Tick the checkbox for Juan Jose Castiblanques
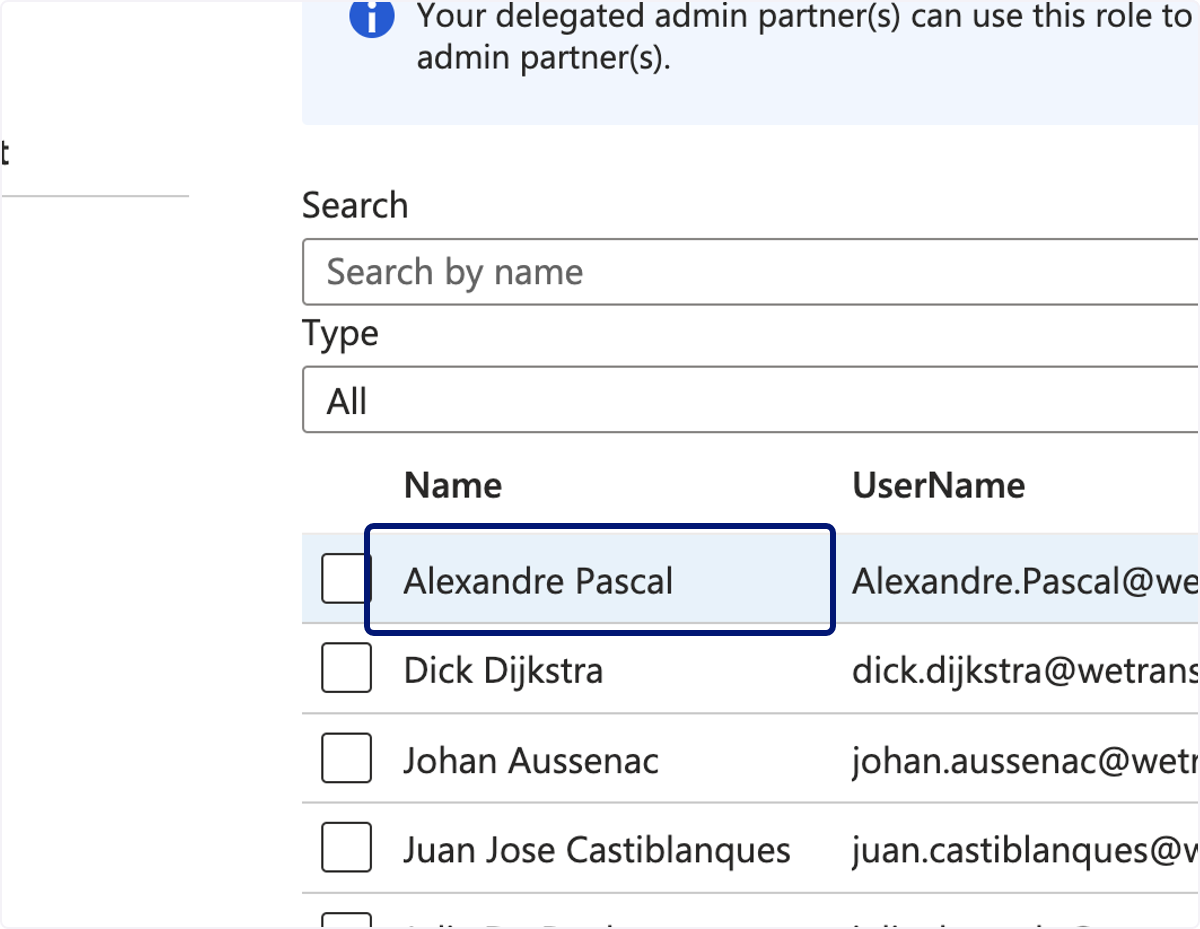1200x929 pixels. [346, 847]
